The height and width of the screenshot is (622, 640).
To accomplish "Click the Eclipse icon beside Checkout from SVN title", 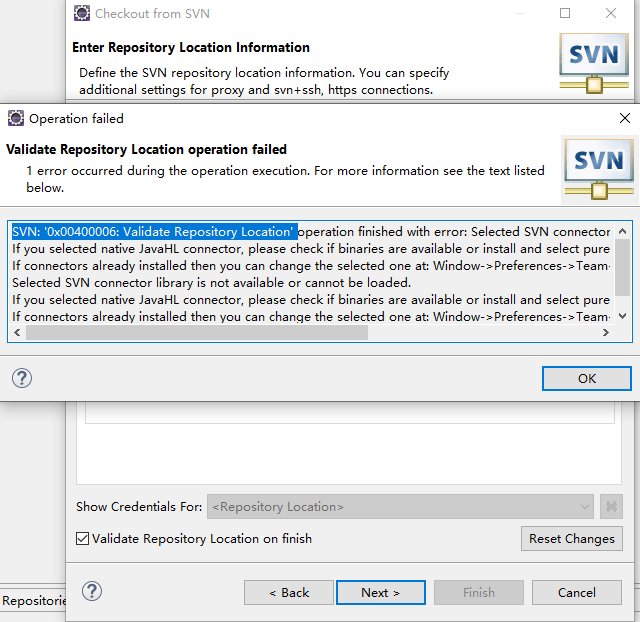I will coord(82,13).
